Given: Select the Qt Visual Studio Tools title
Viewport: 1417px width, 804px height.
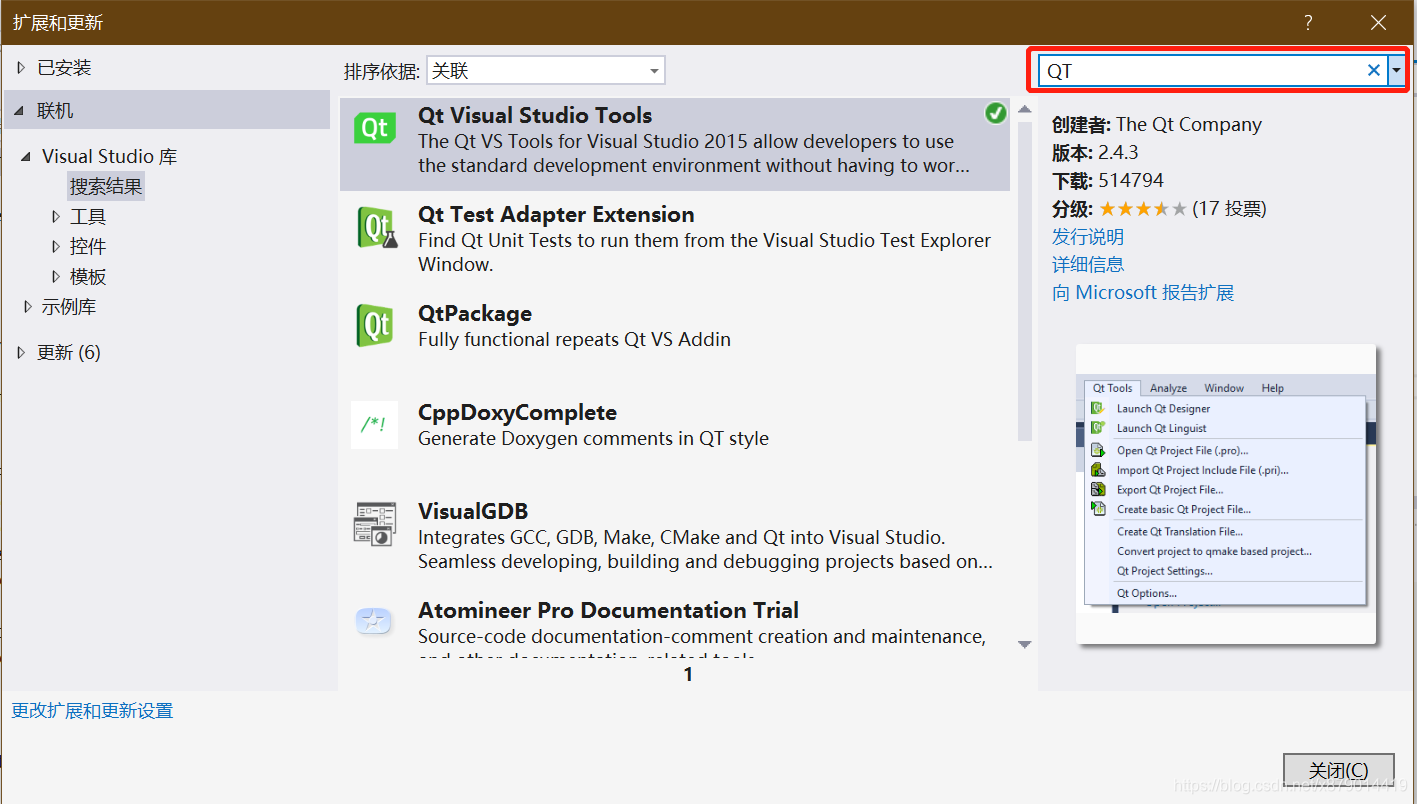Looking at the screenshot, I should 535,115.
